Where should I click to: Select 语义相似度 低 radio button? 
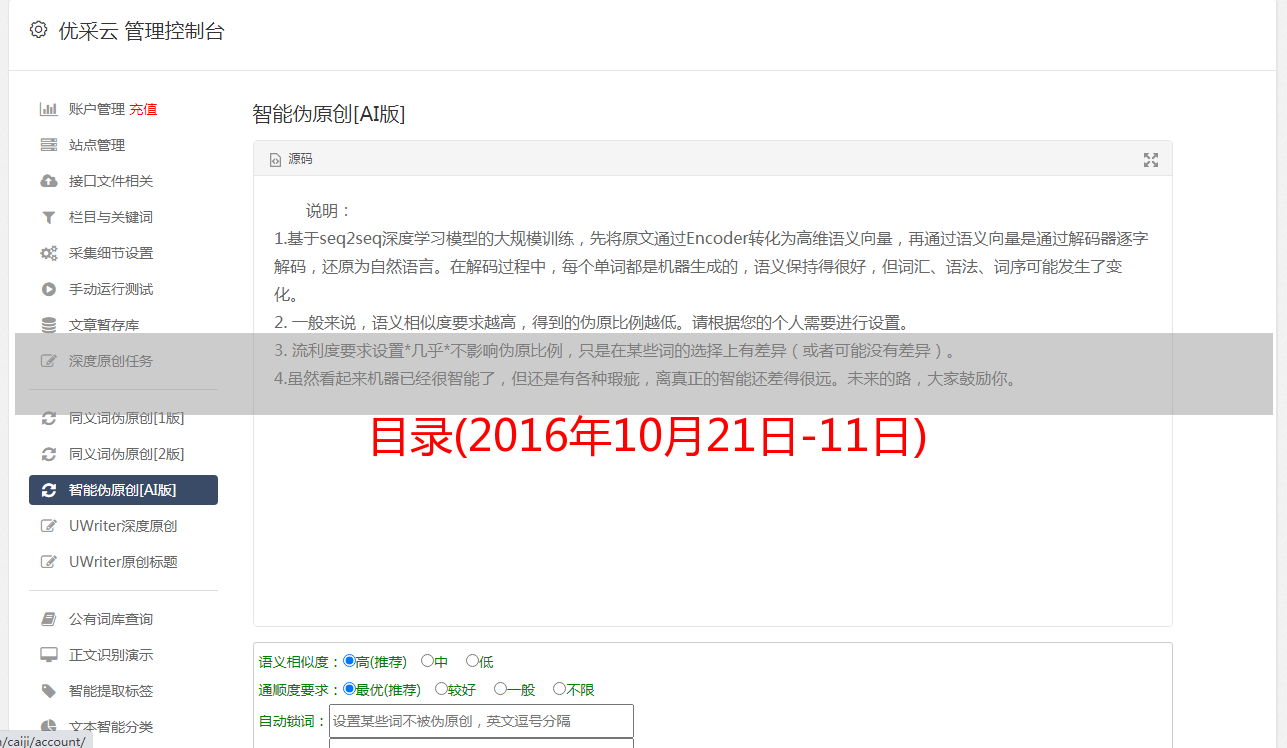(x=472, y=661)
